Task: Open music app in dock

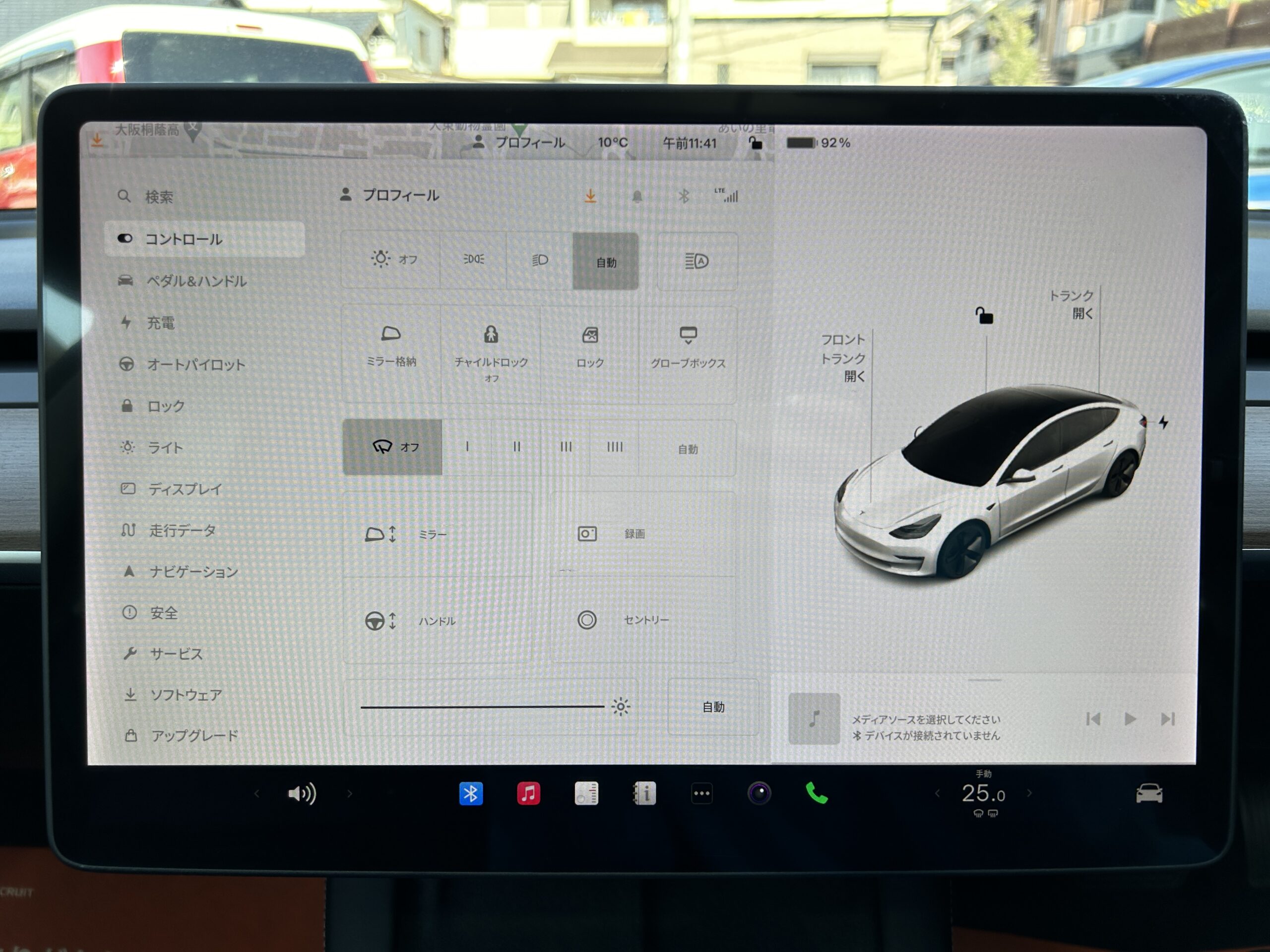Action: click(528, 794)
